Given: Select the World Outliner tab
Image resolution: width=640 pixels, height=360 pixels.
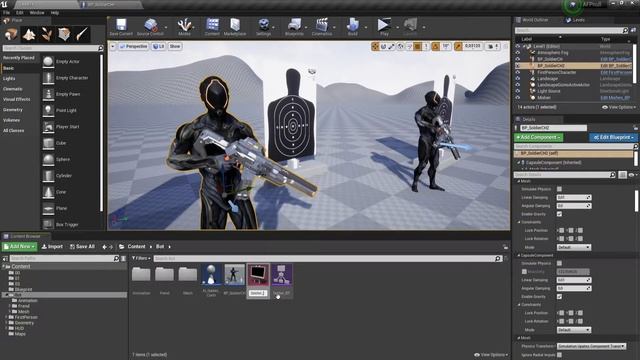Looking at the screenshot, I should pos(532,20).
